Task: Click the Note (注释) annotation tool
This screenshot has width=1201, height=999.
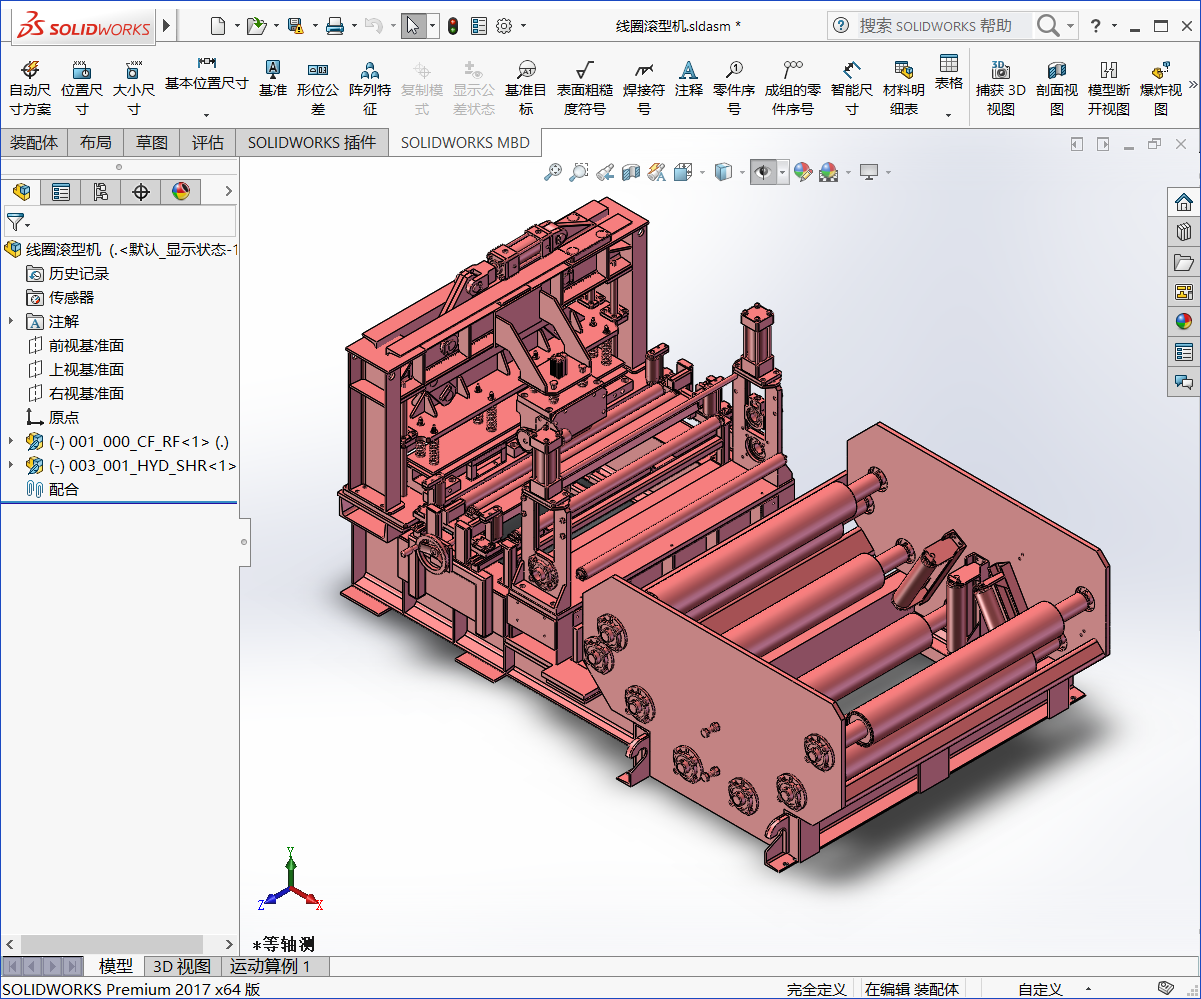Action: coord(689,78)
